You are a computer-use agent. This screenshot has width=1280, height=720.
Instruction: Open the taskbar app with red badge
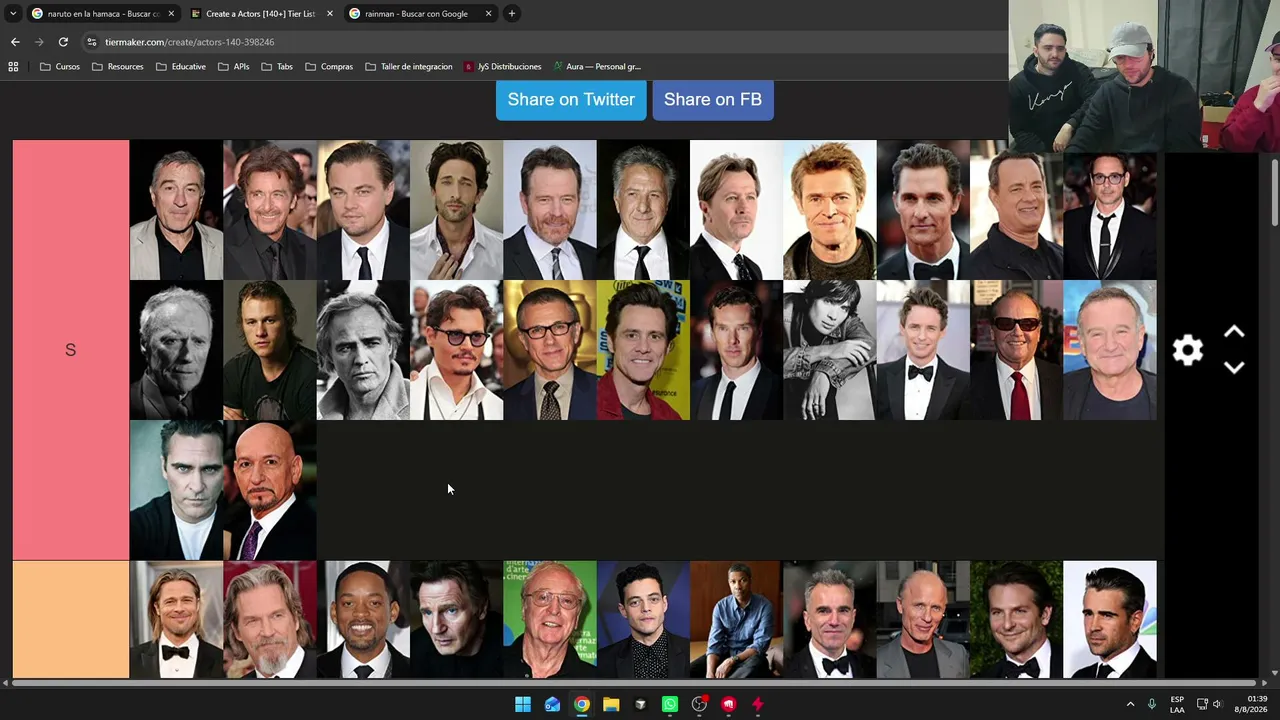pyautogui.click(x=700, y=704)
